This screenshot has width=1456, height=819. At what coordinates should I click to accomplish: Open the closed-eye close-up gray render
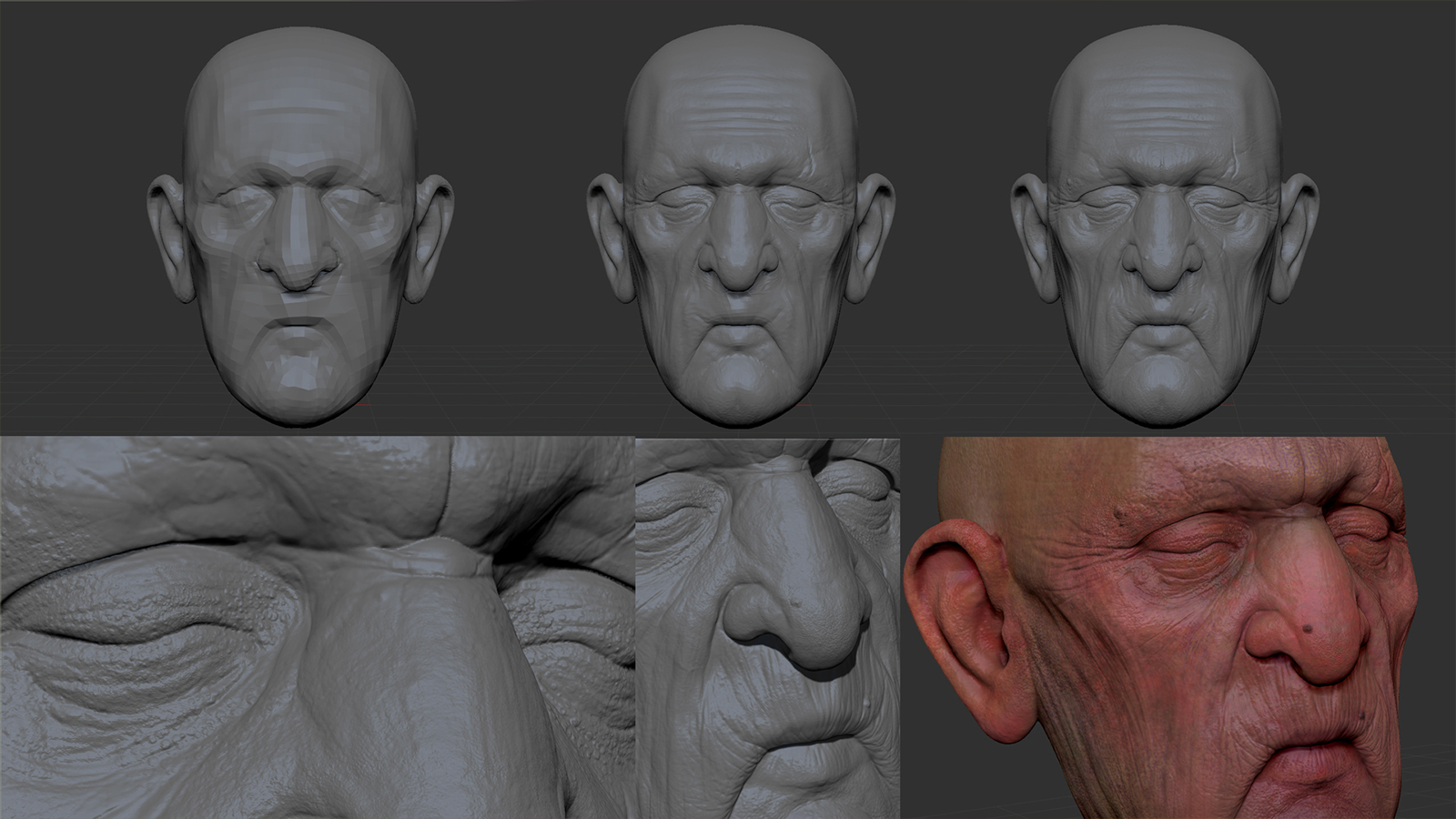(x=318, y=628)
